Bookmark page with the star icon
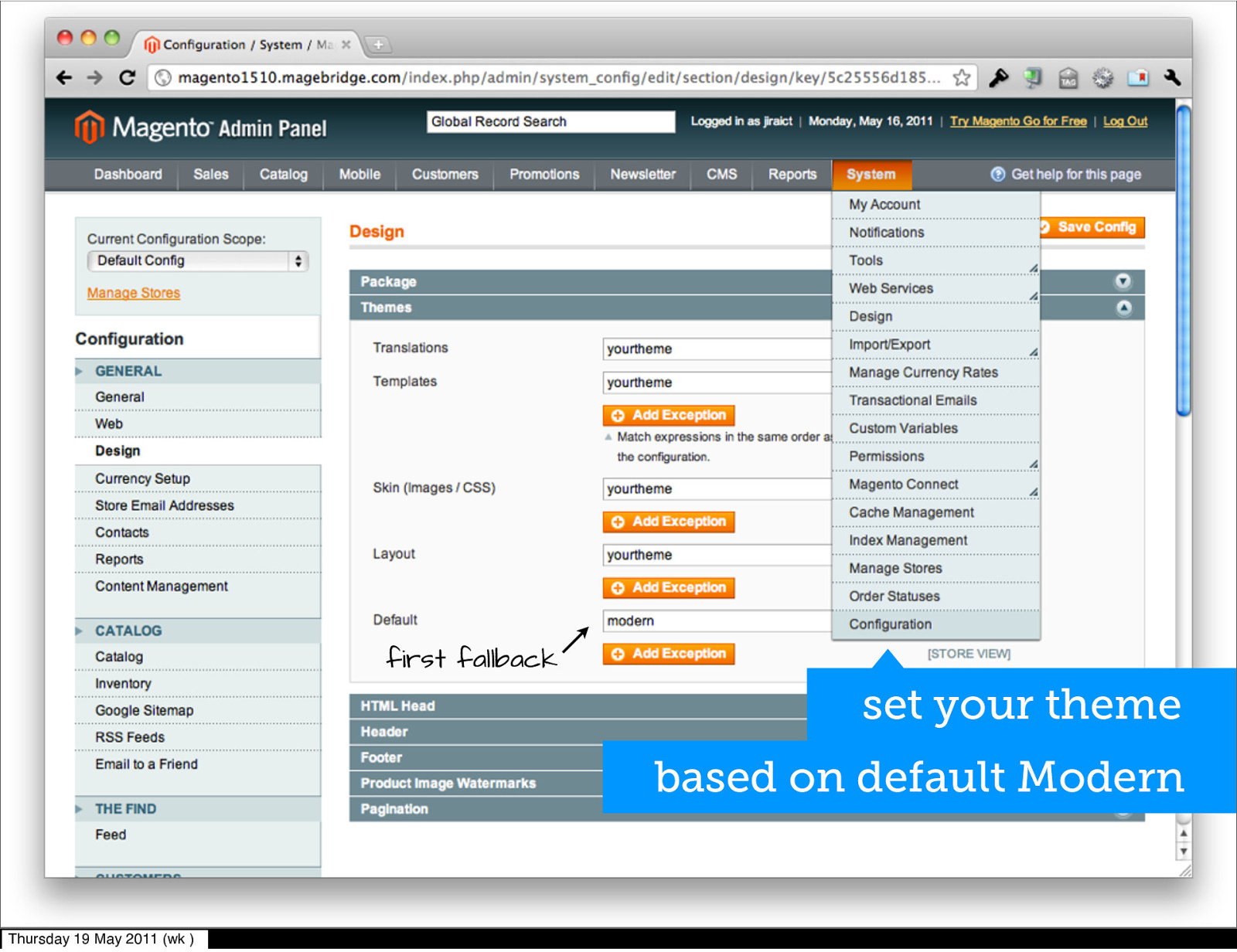The height and width of the screenshot is (952, 1237). [x=961, y=77]
